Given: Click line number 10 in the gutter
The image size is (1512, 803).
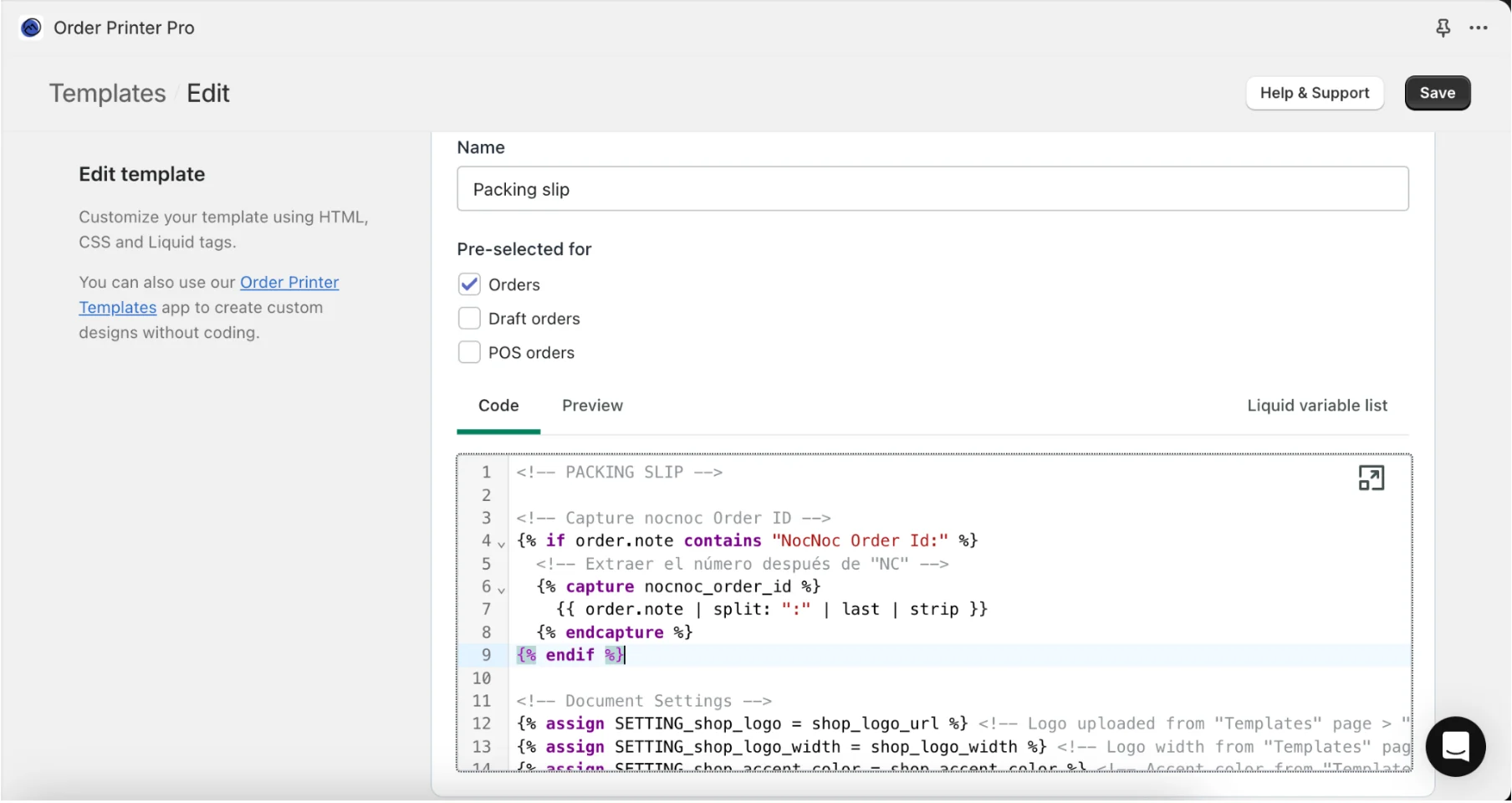Looking at the screenshot, I should (482, 678).
